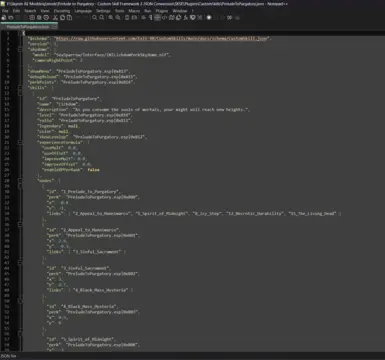Show the Document List panel icon

click(178, 17)
